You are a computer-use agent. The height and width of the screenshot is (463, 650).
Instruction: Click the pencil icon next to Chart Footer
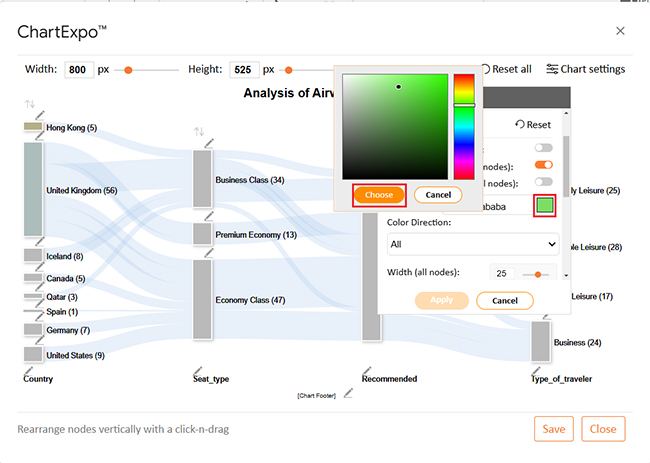click(348, 393)
